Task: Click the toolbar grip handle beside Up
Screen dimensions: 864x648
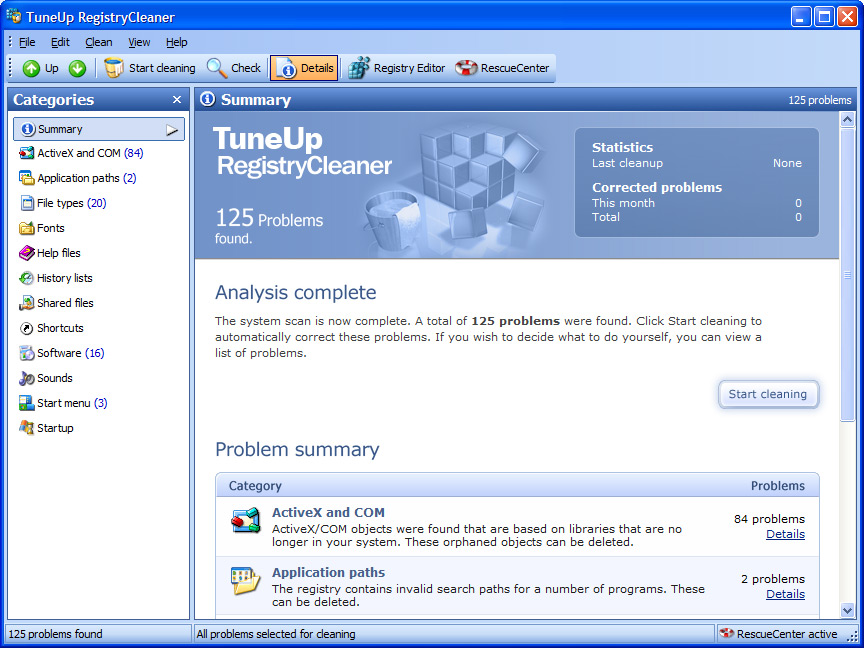Action: [10, 68]
